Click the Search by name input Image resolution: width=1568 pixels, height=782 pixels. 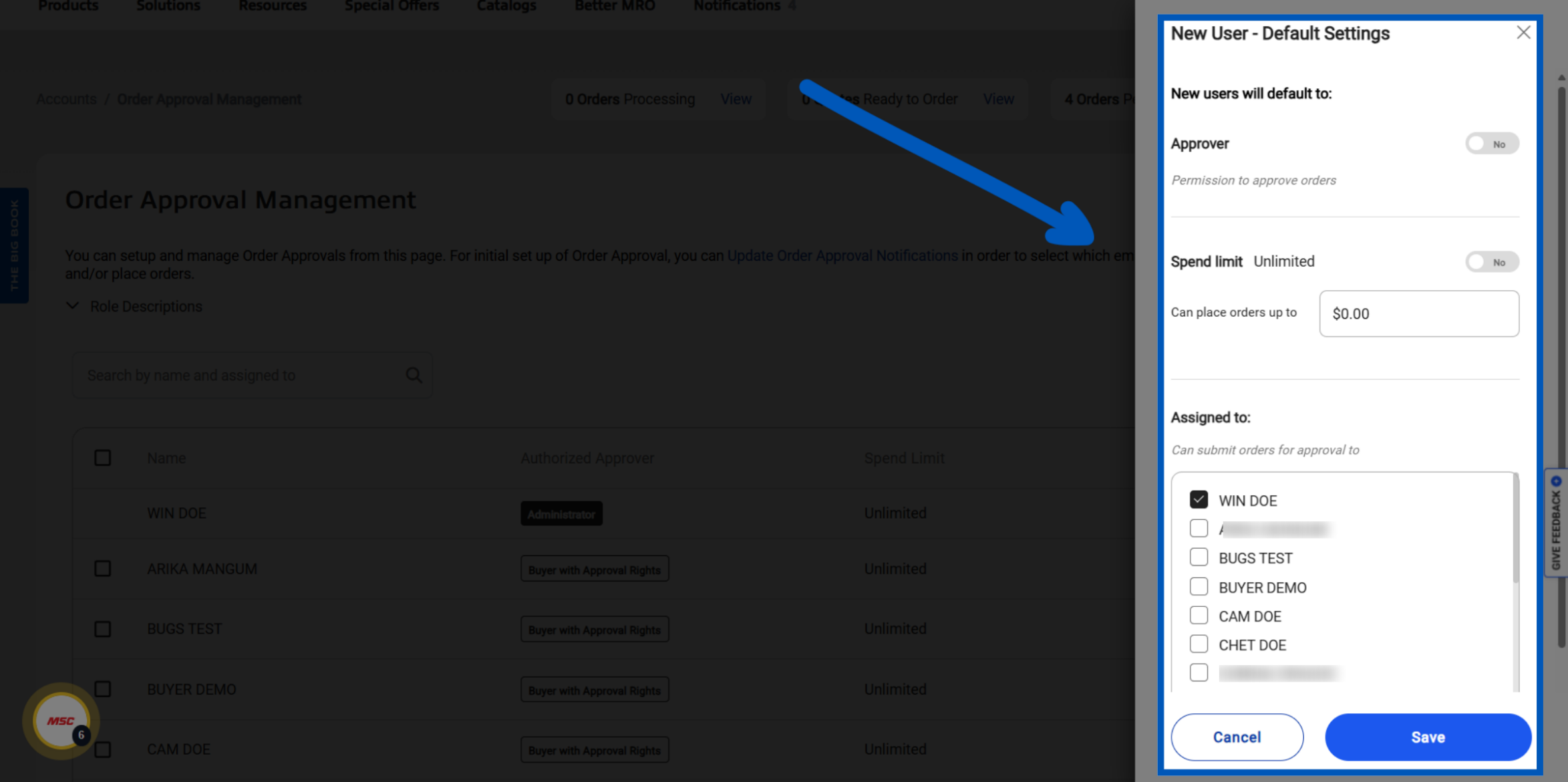(x=253, y=375)
